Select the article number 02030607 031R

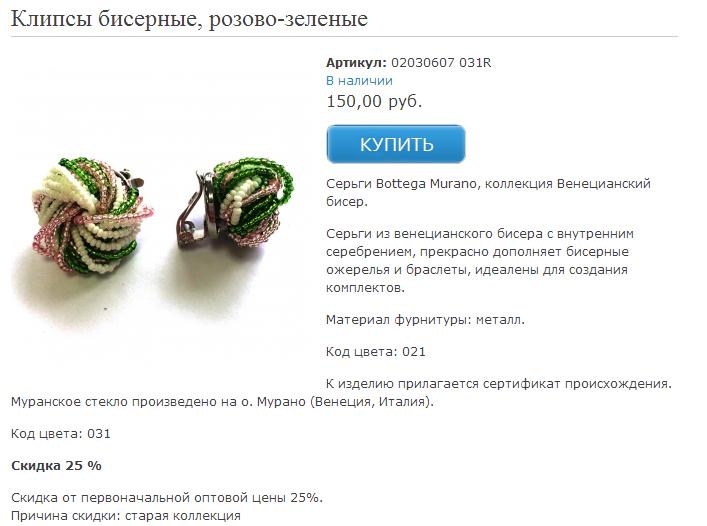click(441, 63)
